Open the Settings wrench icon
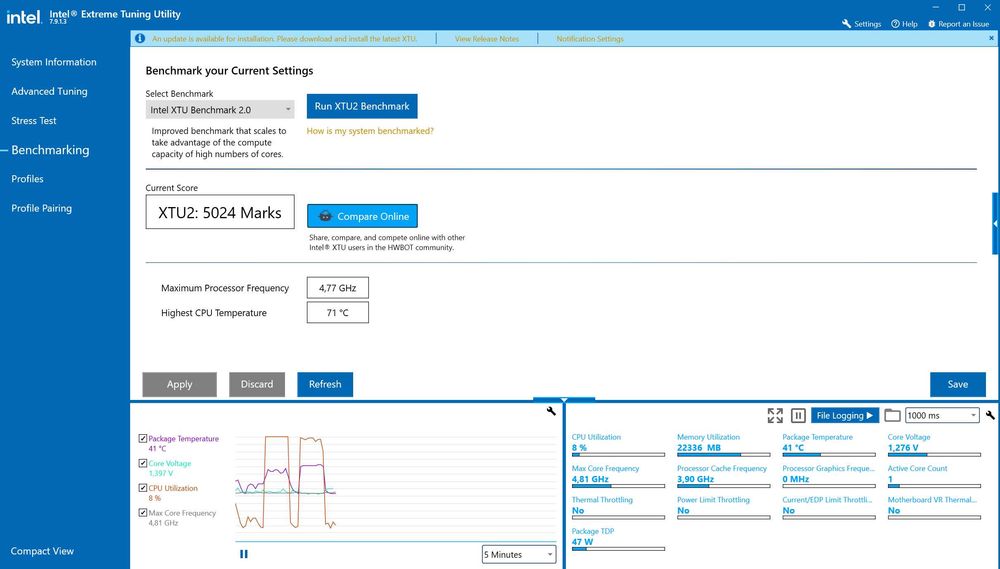 click(846, 24)
